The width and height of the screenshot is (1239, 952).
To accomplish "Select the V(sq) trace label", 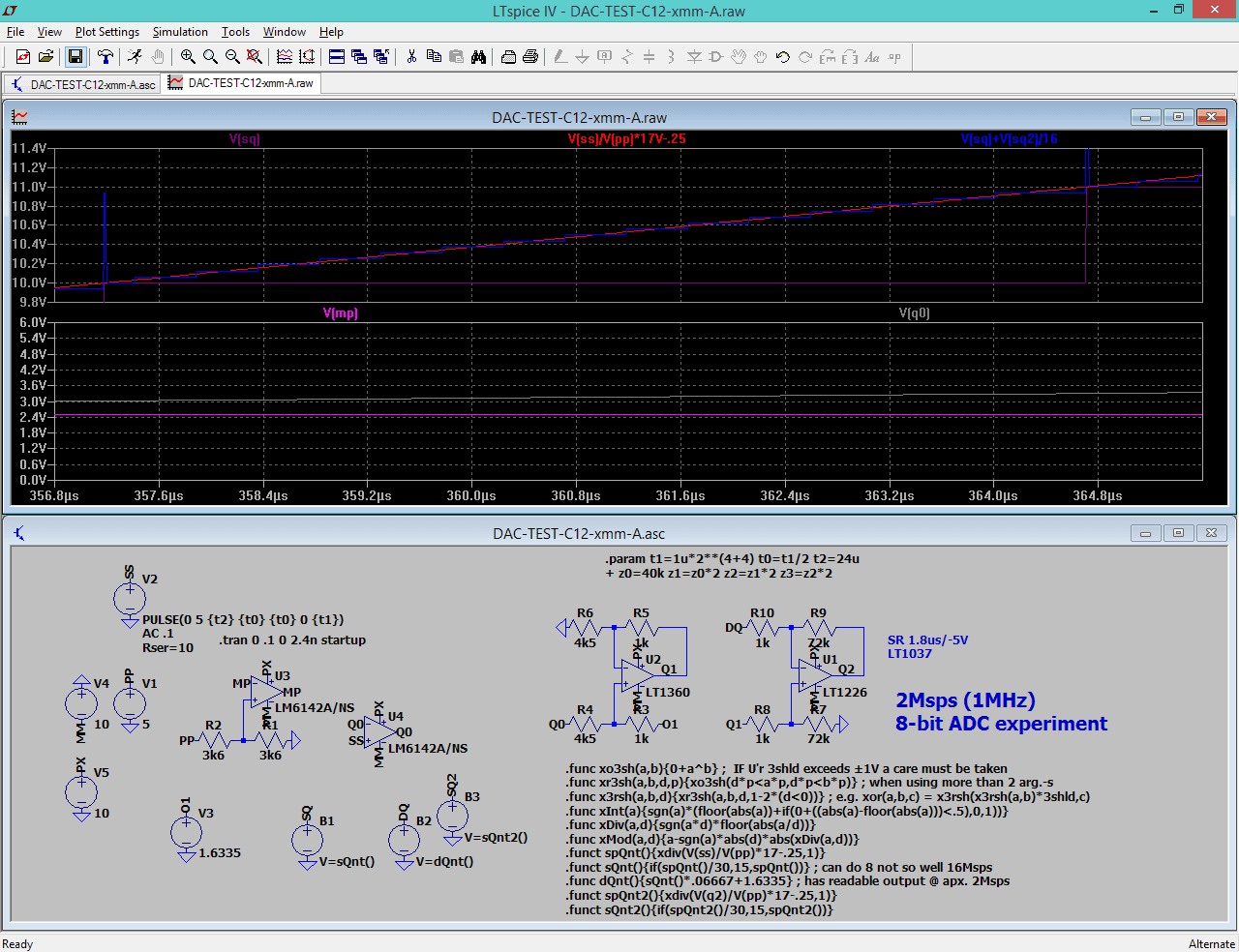I will coord(243,139).
